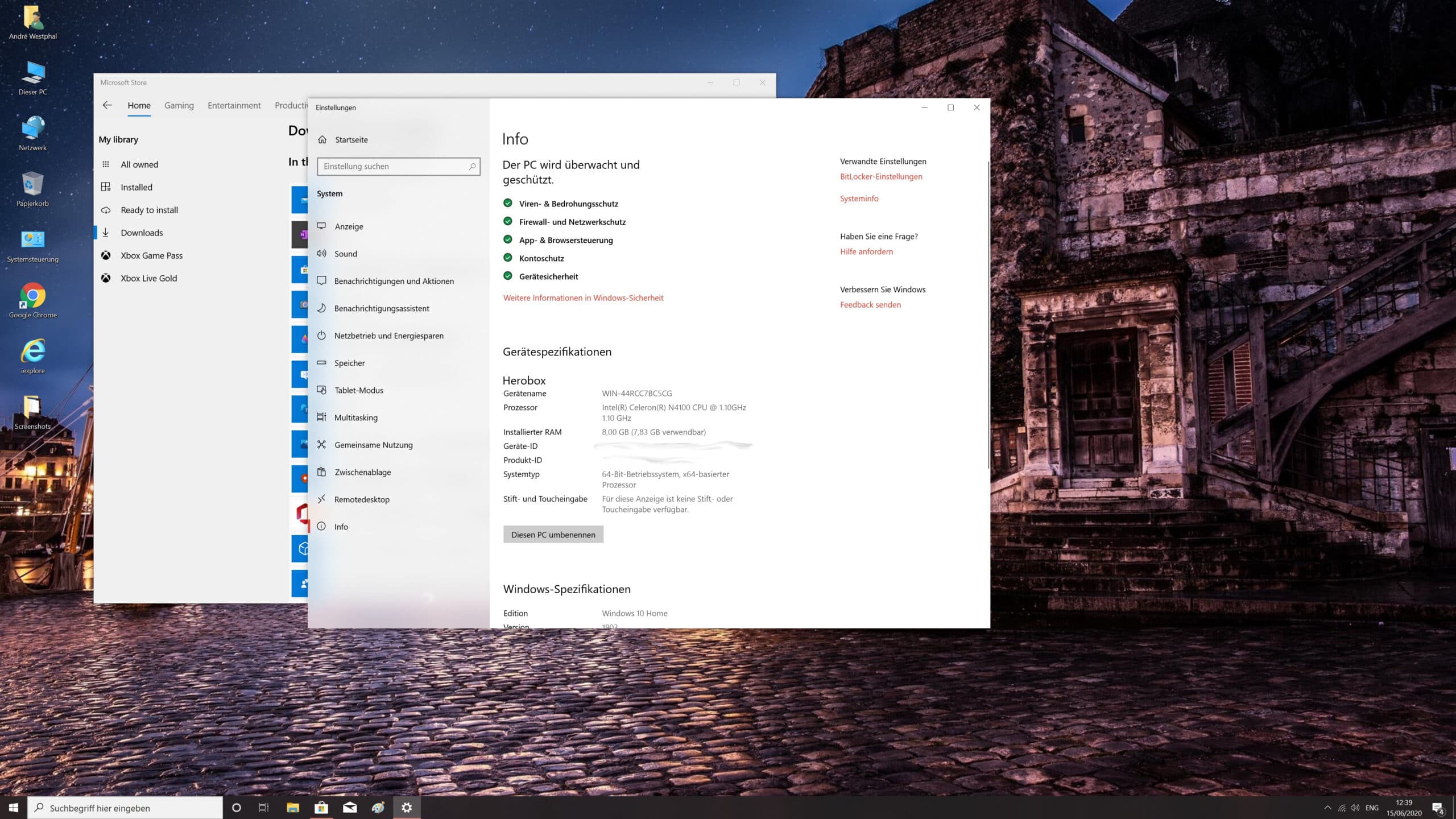Viewport: 1456px width, 819px height.
Task: Open Xbox Game Pass in Store
Action: (191, 255)
